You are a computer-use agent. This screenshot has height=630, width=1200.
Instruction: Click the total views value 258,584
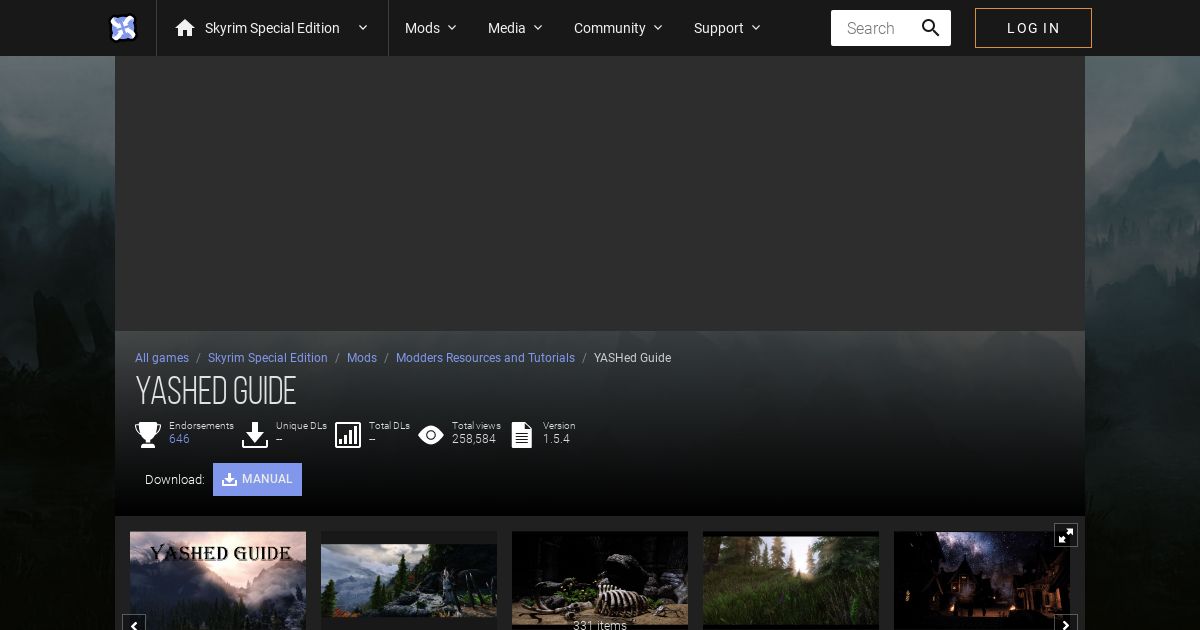(474, 439)
